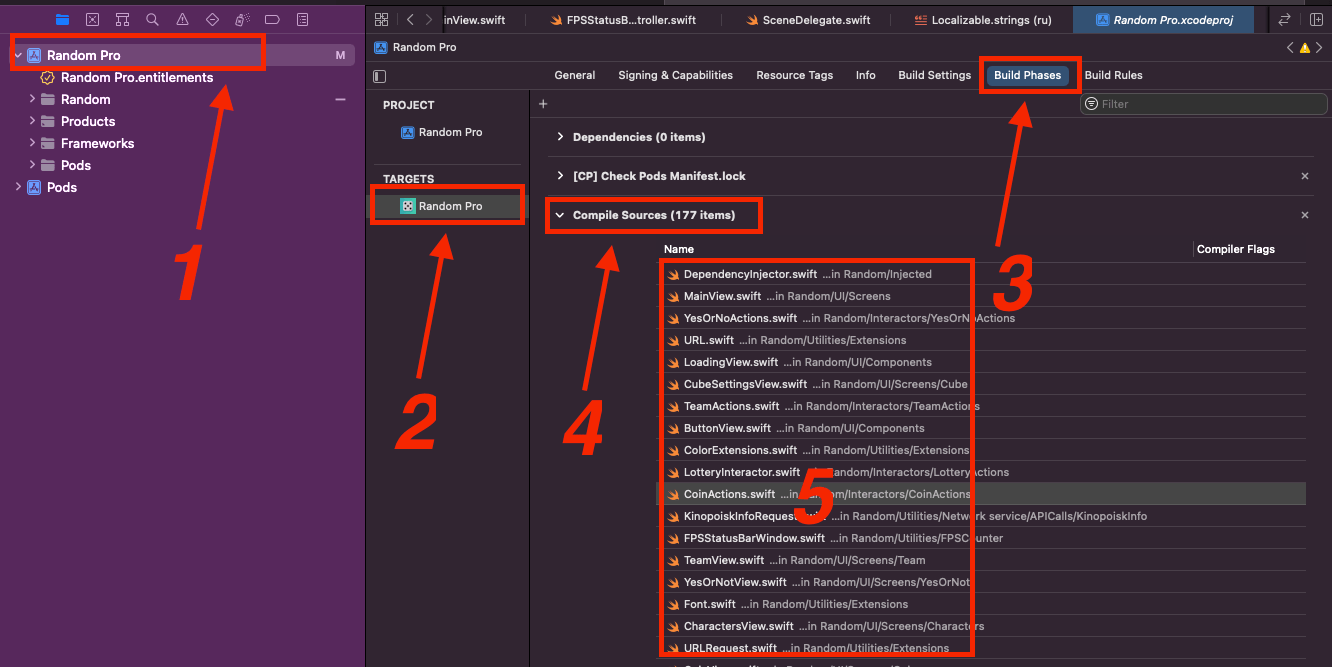Open the Build Rules tab
This screenshot has height=667, width=1332.
[1113, 75]
